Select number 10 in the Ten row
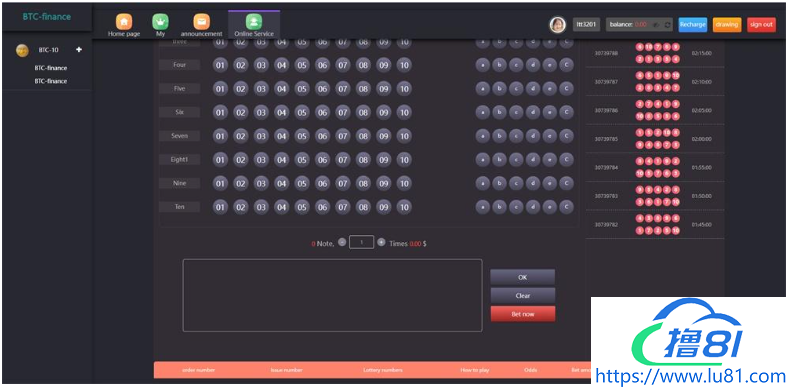This screenshot has height=387, width=791. (404, 207)
